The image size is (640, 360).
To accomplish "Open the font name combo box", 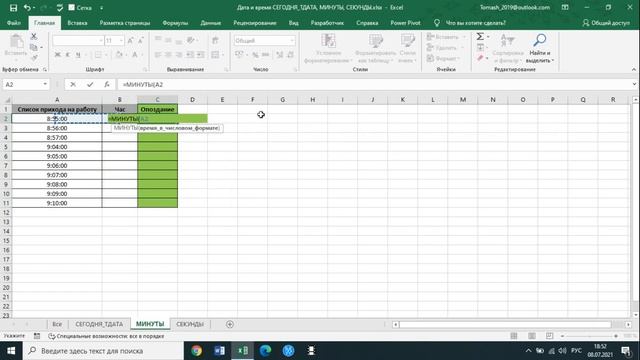I will point(78,40).
